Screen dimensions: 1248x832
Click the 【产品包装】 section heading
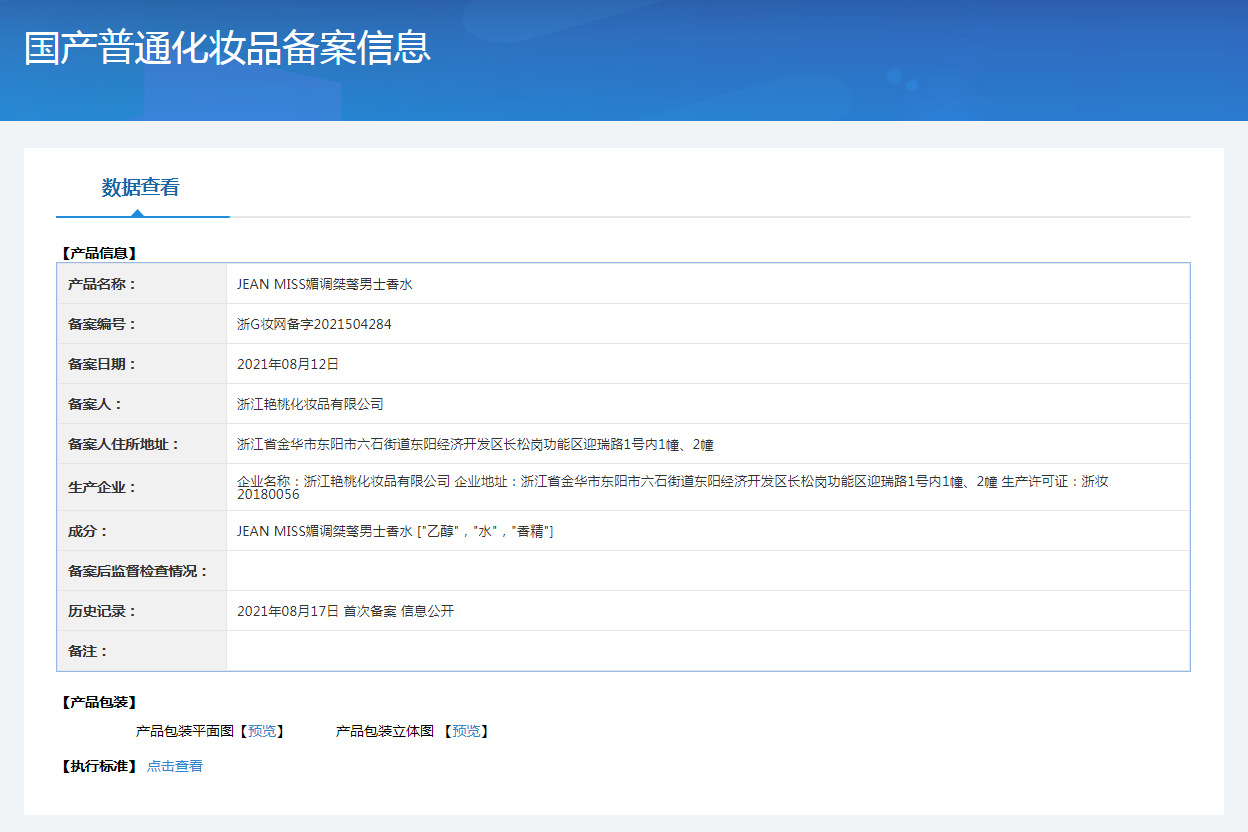(x=99, y=703)
